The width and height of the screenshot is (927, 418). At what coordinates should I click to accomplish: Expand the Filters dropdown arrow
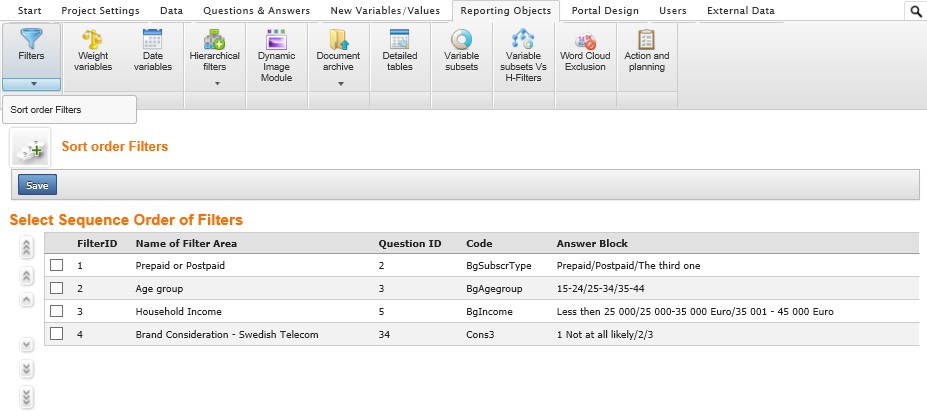pyautogui.click(x=32, y=84)
